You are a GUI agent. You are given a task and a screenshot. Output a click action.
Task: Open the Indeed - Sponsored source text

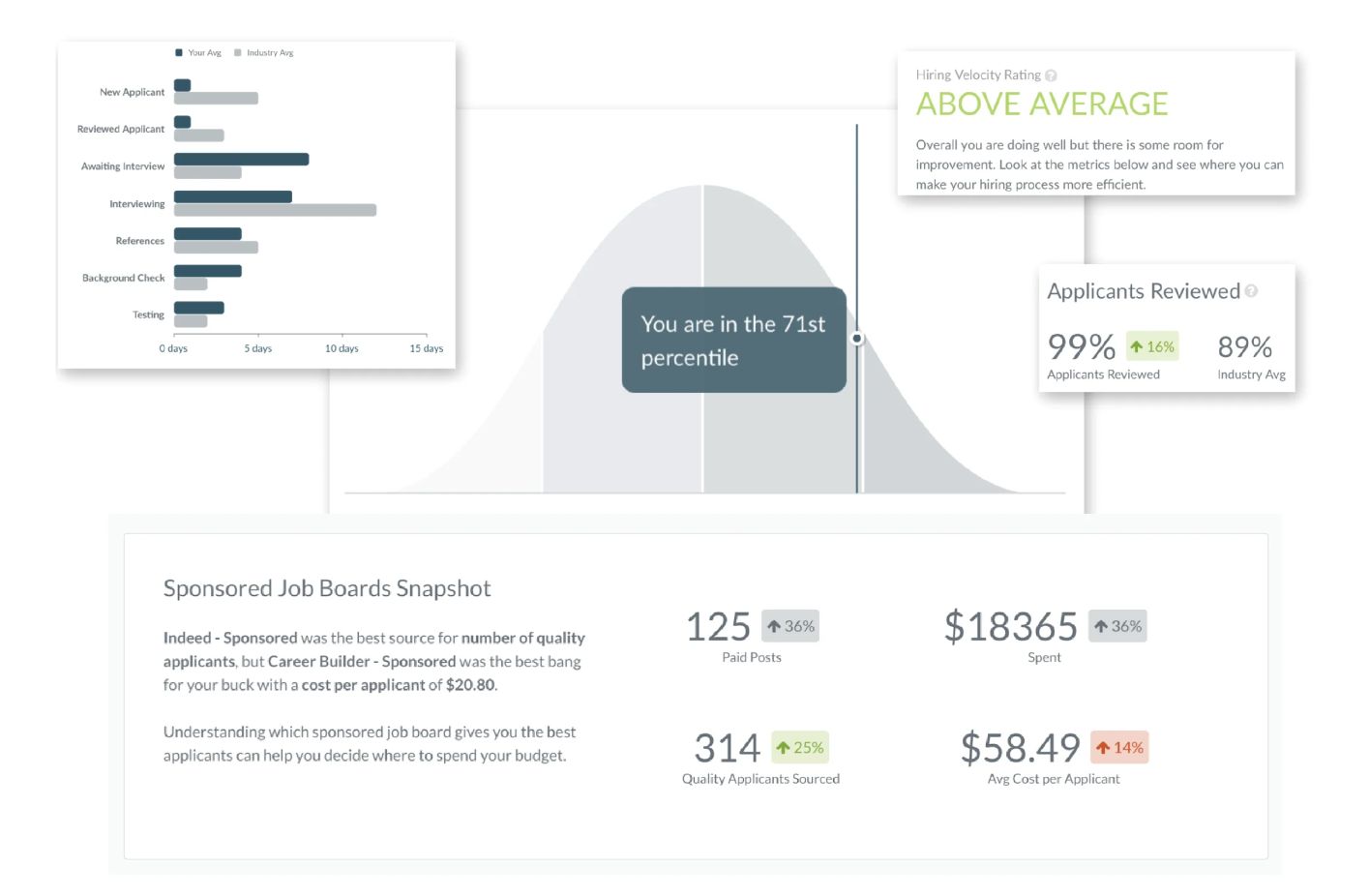(230, 638)
